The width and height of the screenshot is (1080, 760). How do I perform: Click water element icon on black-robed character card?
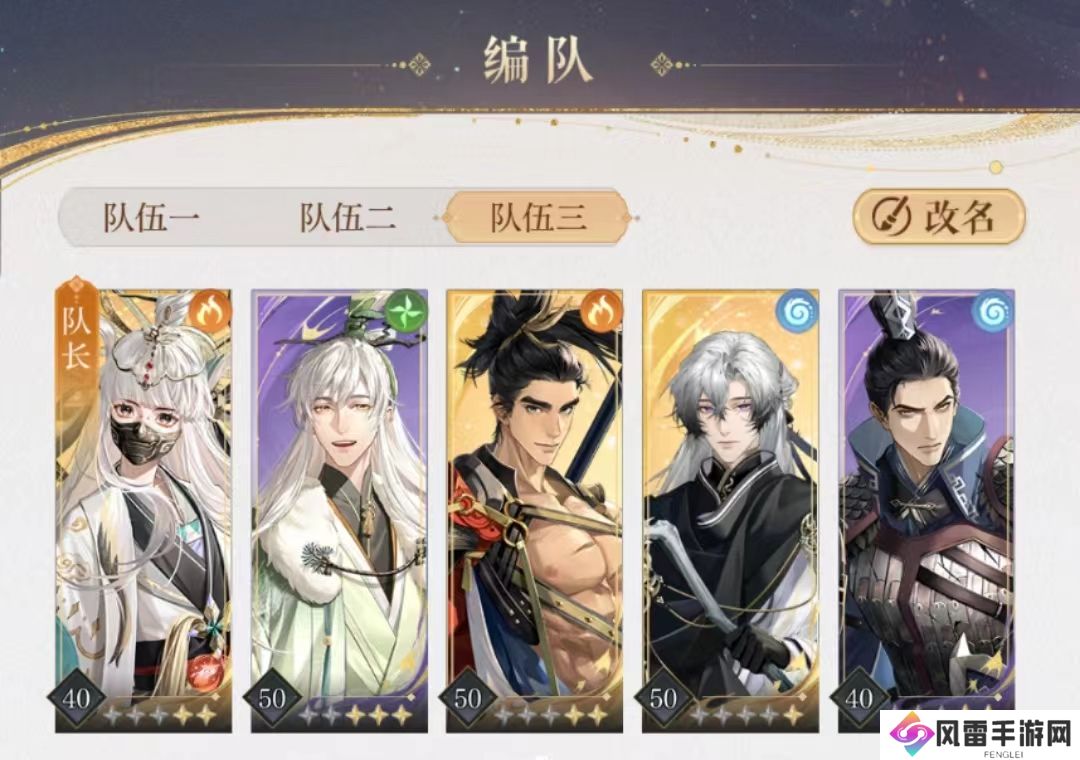(797, 311)
